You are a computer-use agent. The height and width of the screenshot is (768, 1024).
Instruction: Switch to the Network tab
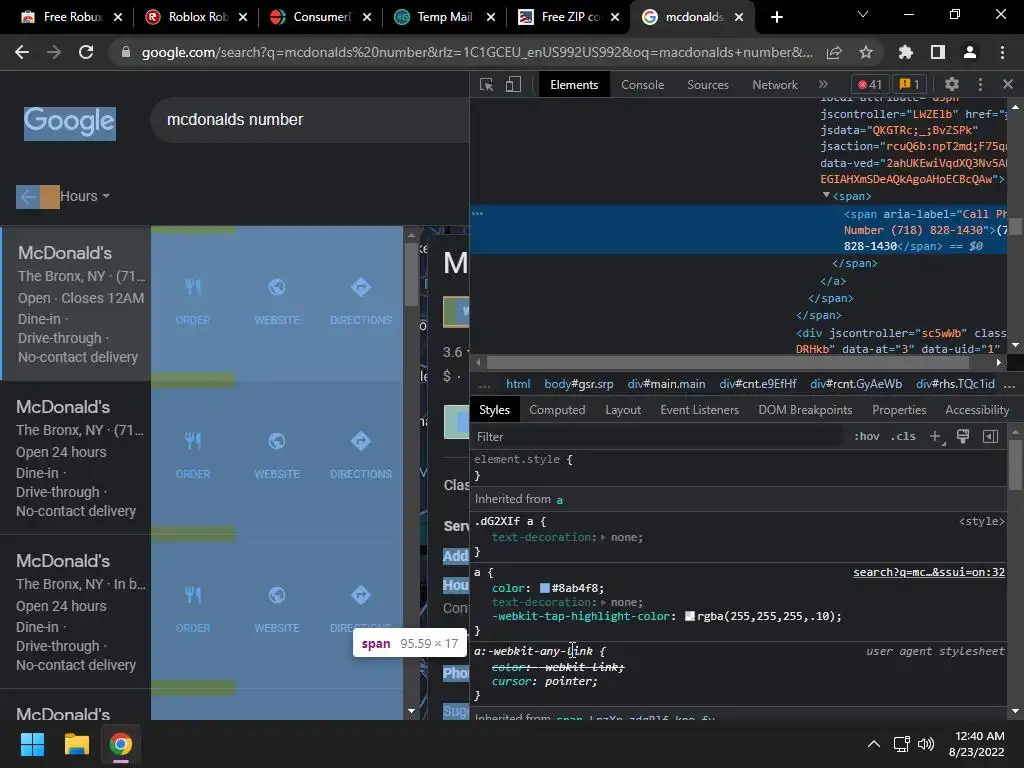775,85
